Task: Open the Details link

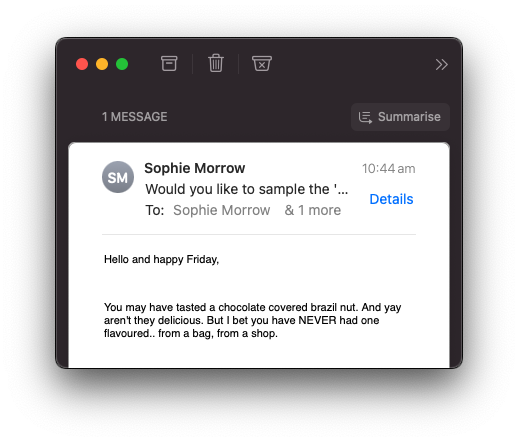Action: click(391, 199)
